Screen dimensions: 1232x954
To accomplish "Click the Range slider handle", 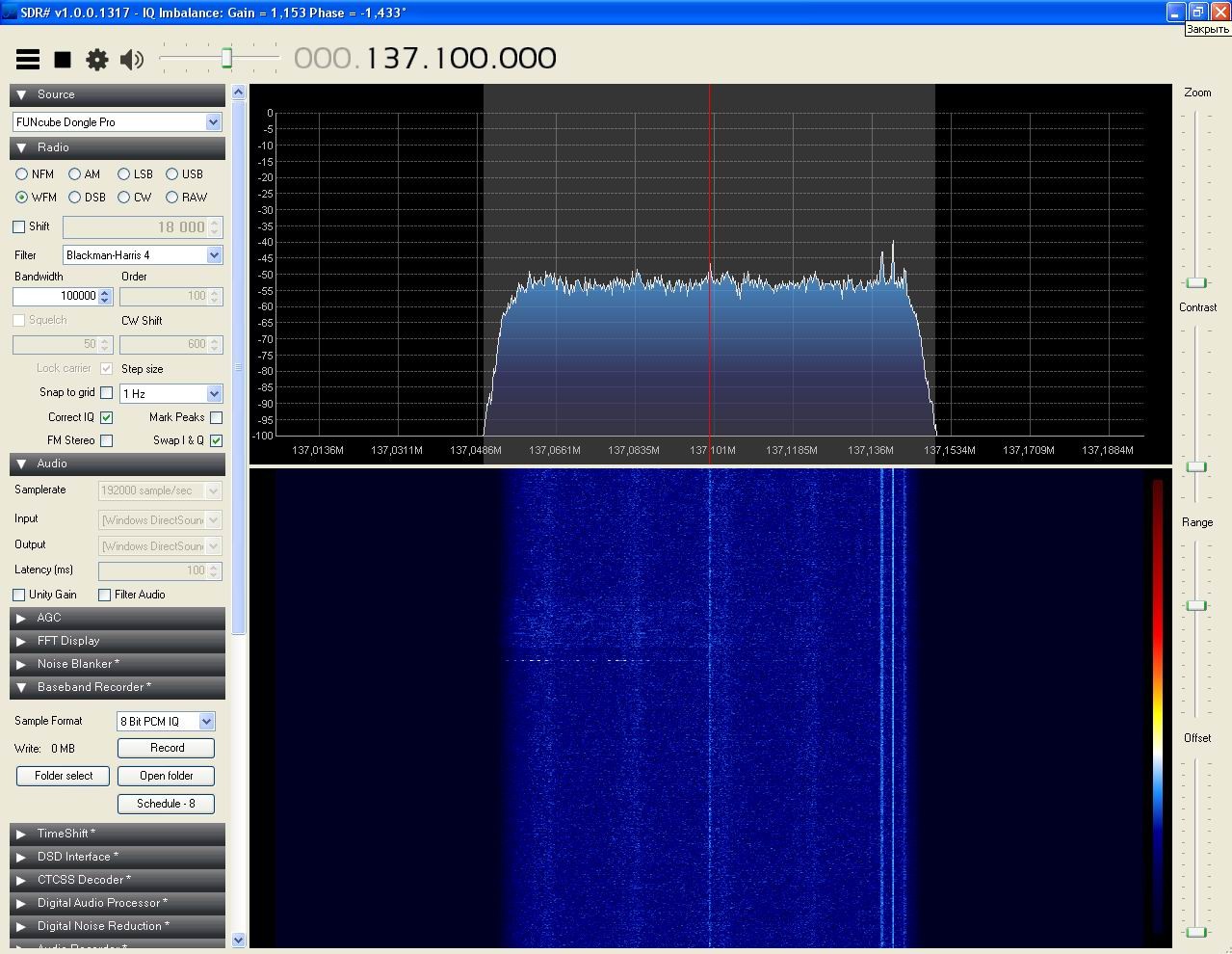I will pyautogui.click(x=1196, y=605).
